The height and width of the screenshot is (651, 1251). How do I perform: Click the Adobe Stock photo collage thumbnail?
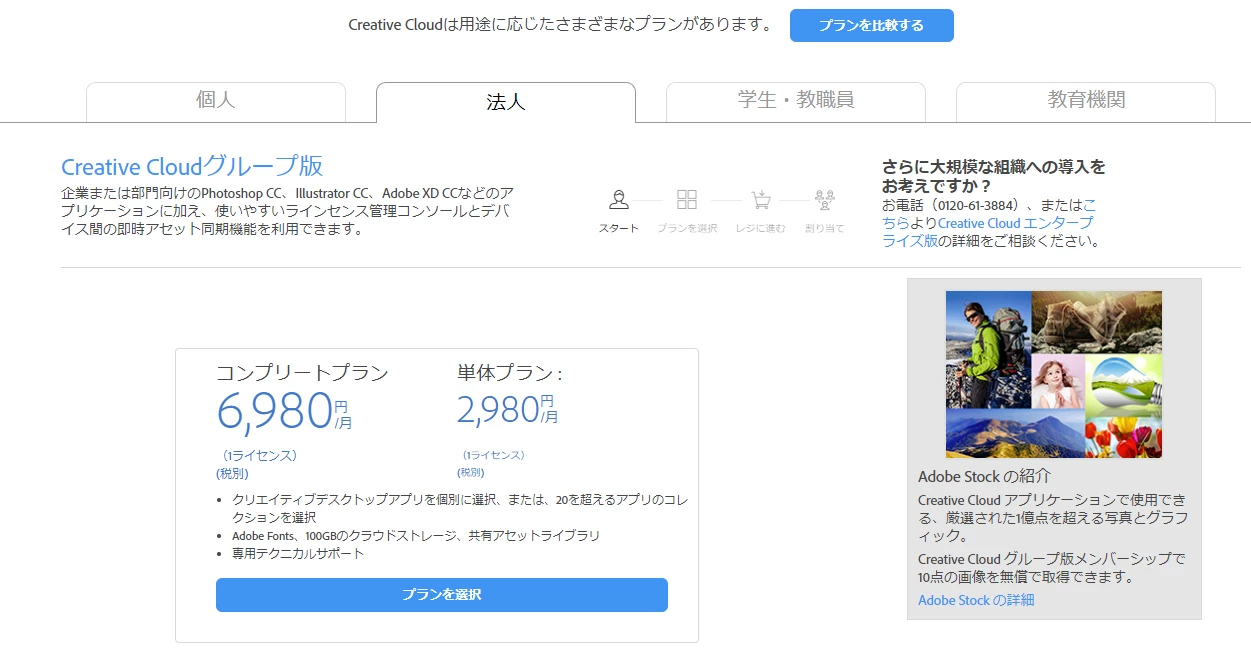coord(1054,374)
